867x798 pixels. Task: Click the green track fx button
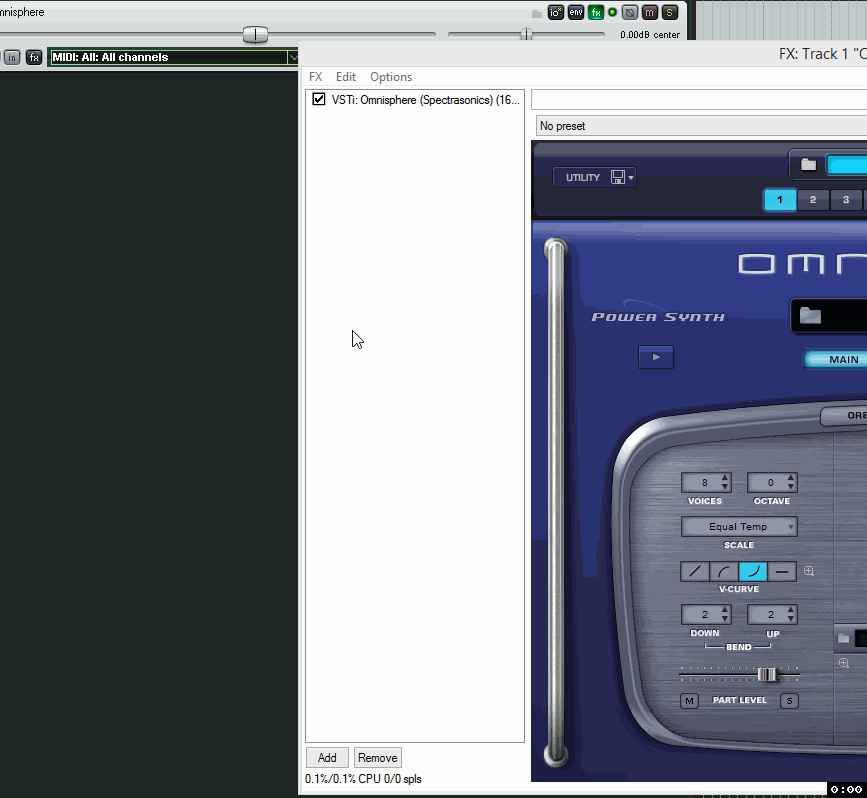[x=596, y=12]
